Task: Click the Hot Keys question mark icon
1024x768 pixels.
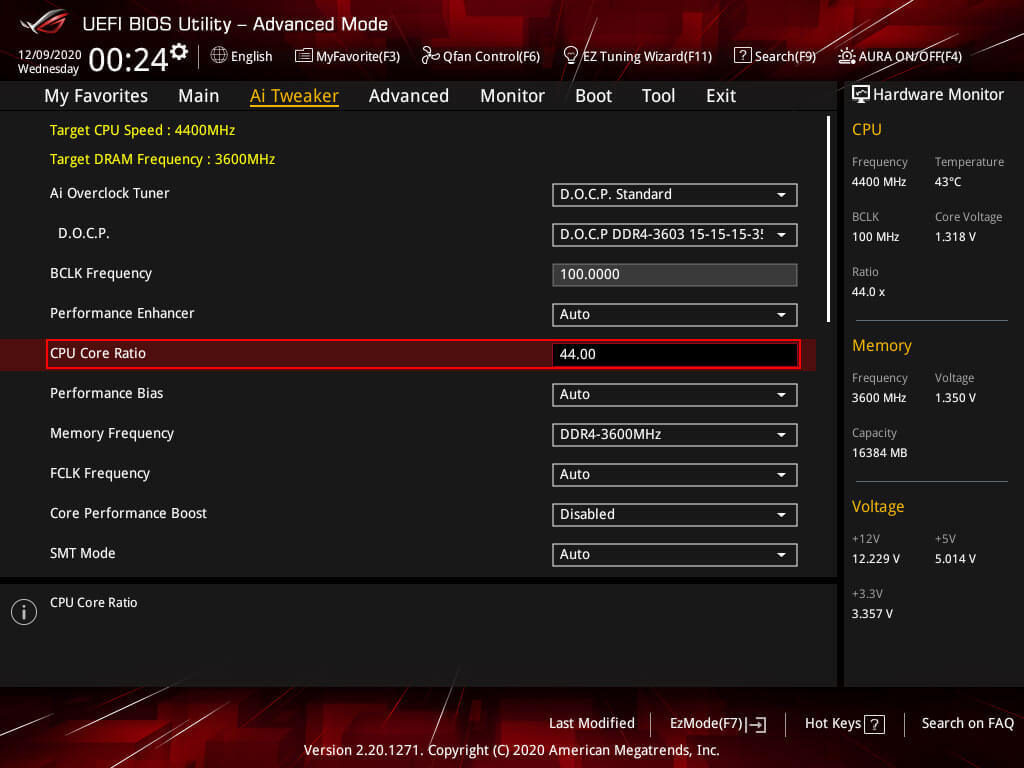Action: point(874,724)
